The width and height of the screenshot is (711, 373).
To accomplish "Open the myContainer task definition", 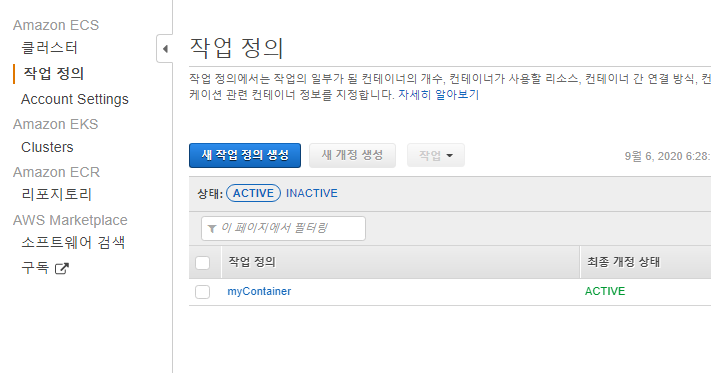I will tap(259, 291).
